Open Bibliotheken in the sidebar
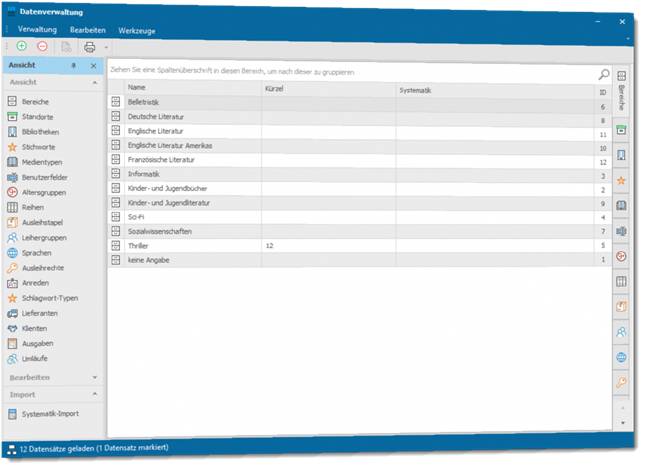This screenshot has height=471, width=669. [x=33, y=132]
